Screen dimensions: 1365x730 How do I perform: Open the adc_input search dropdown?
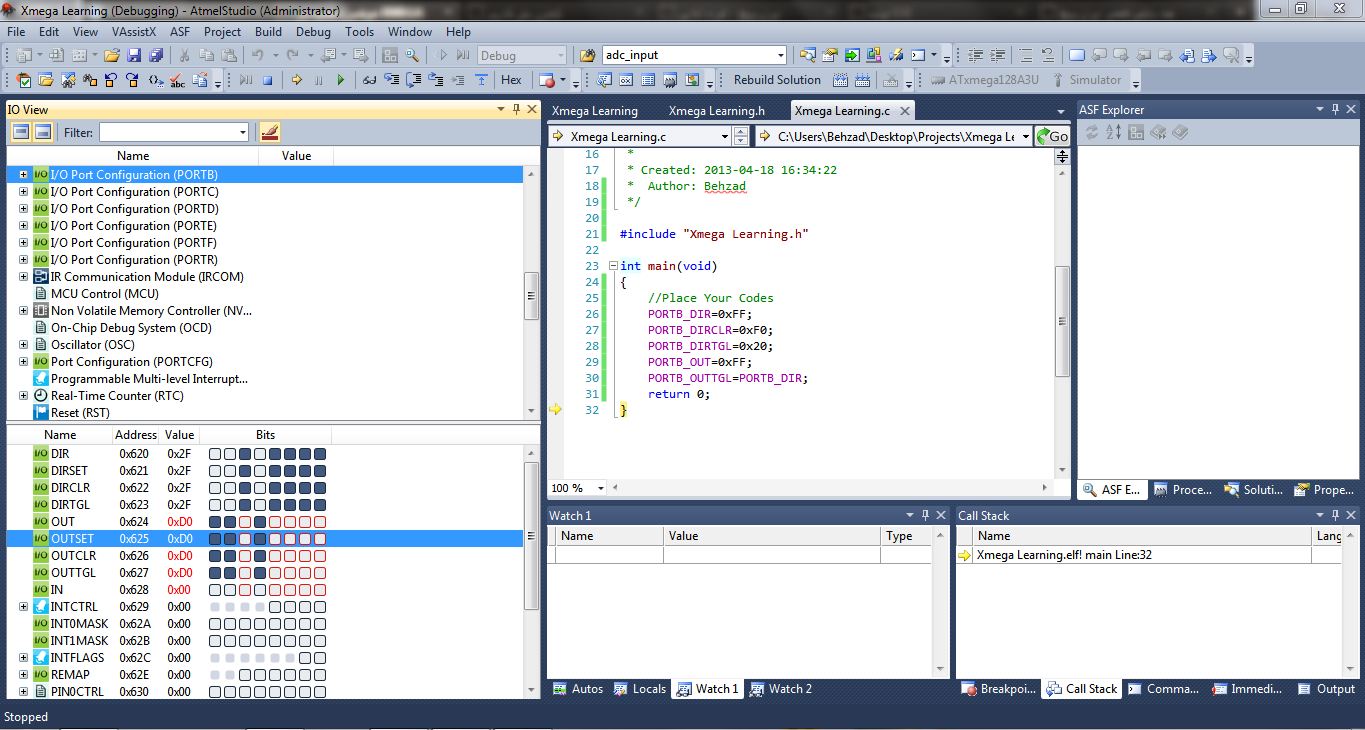(x=781, y=55)
